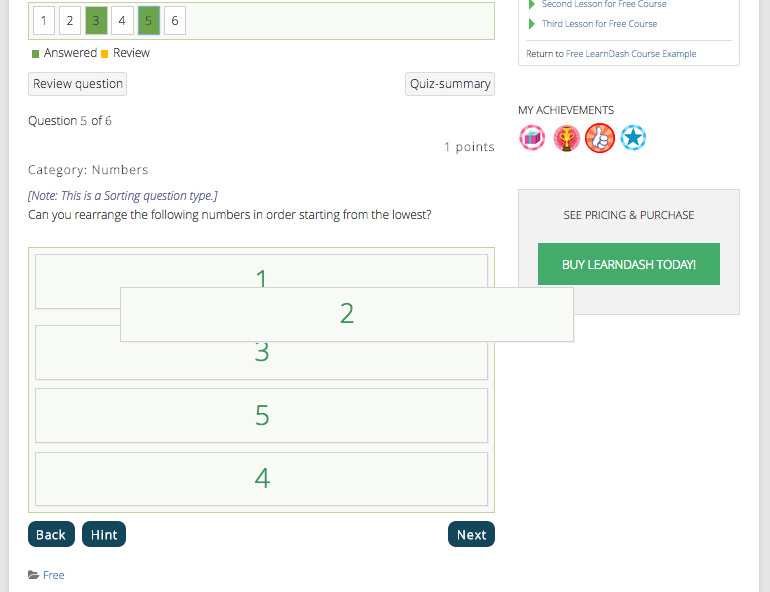
Task: Click the gold trophy achievement badge
Action: click(566, 138)
